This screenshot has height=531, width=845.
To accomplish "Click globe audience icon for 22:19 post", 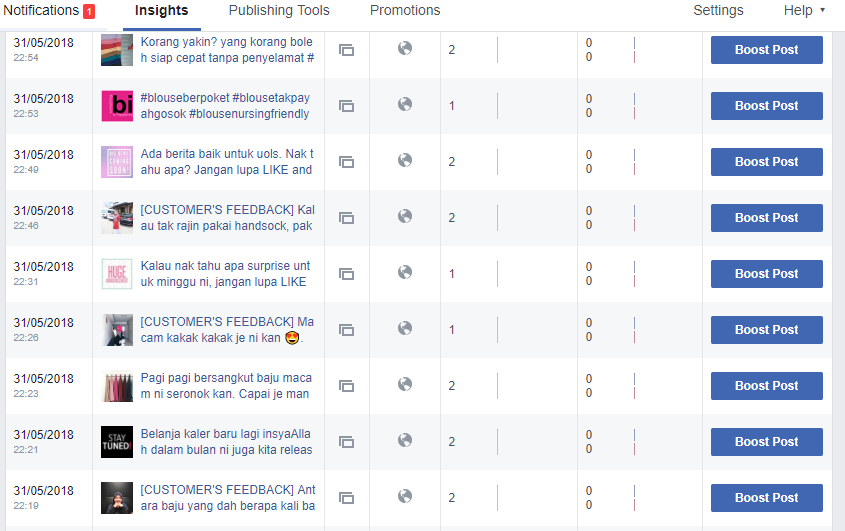I will click(405, 496).
